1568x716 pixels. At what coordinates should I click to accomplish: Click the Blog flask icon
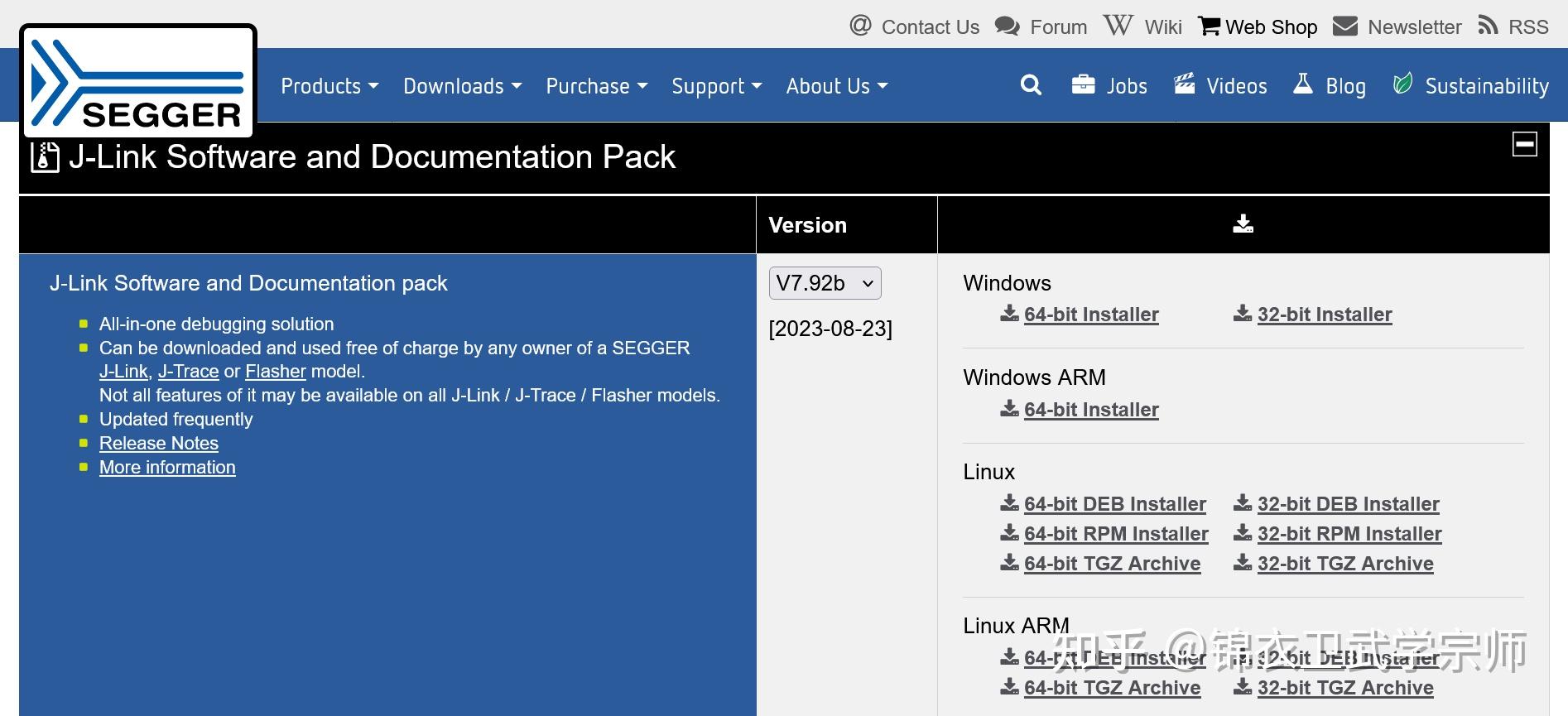1303,84
